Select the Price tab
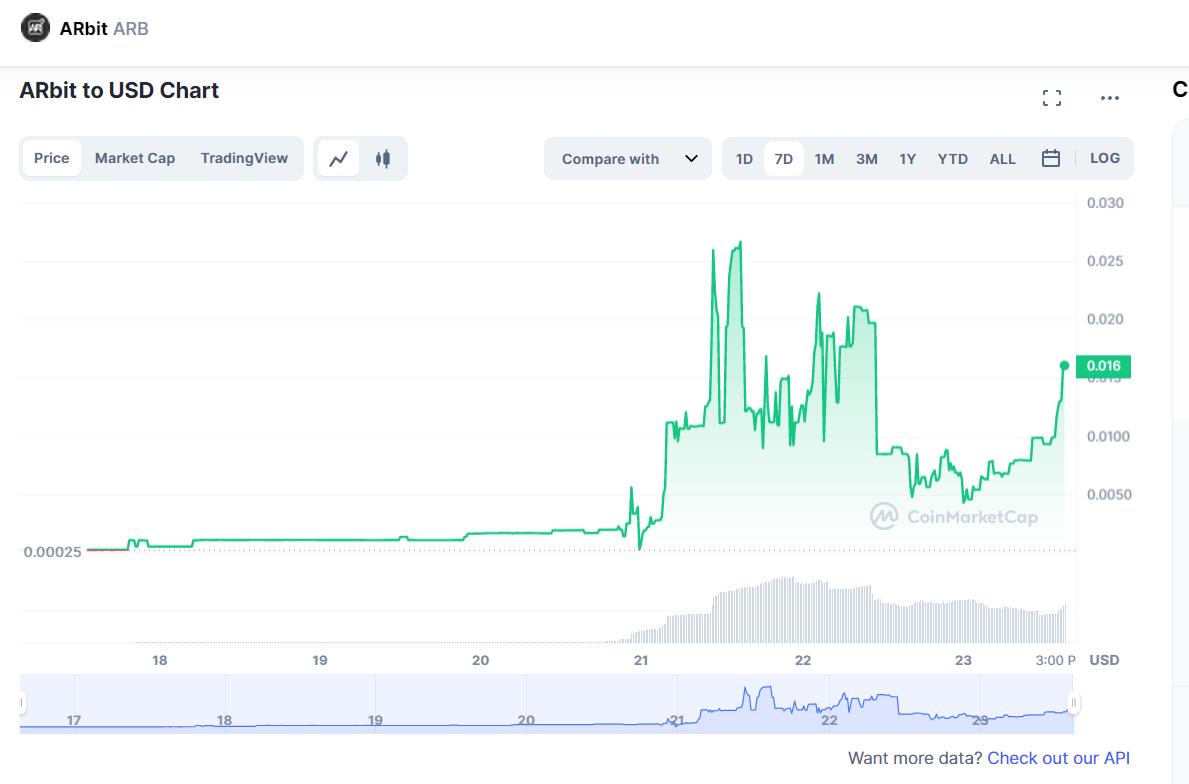This screenshot has width=1189, height=784. point(52,158)
